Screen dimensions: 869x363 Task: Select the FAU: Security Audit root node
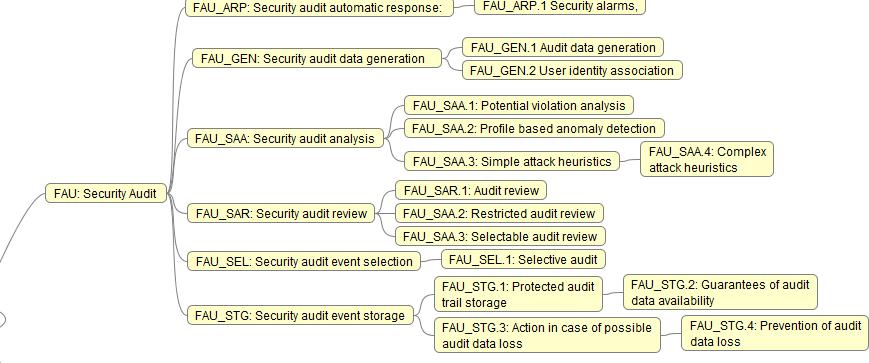click(106, 193)
